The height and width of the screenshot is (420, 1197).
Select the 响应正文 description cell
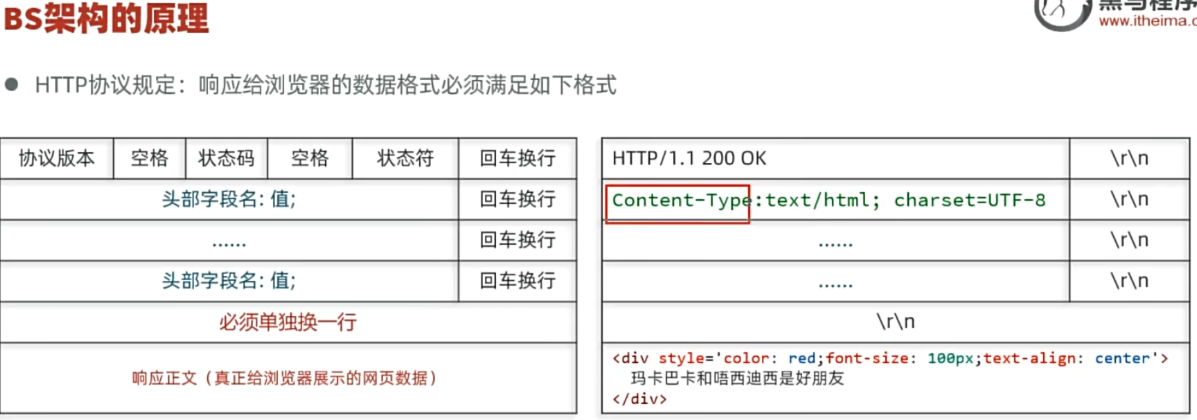click(289, 378)
